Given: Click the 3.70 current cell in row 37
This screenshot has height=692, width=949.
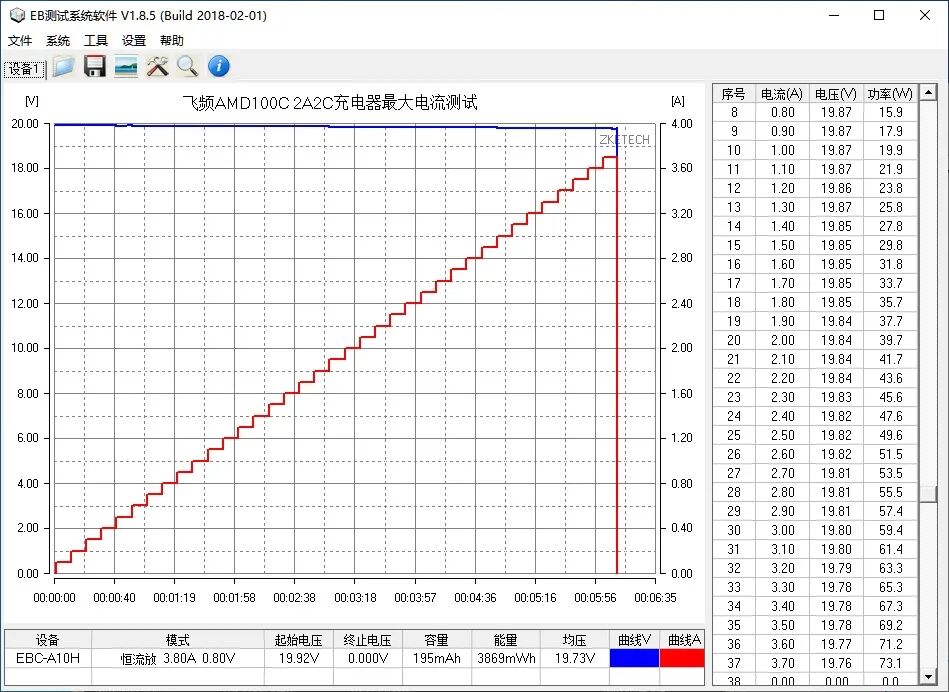Looking at the screenshot, I should [783, 663].
